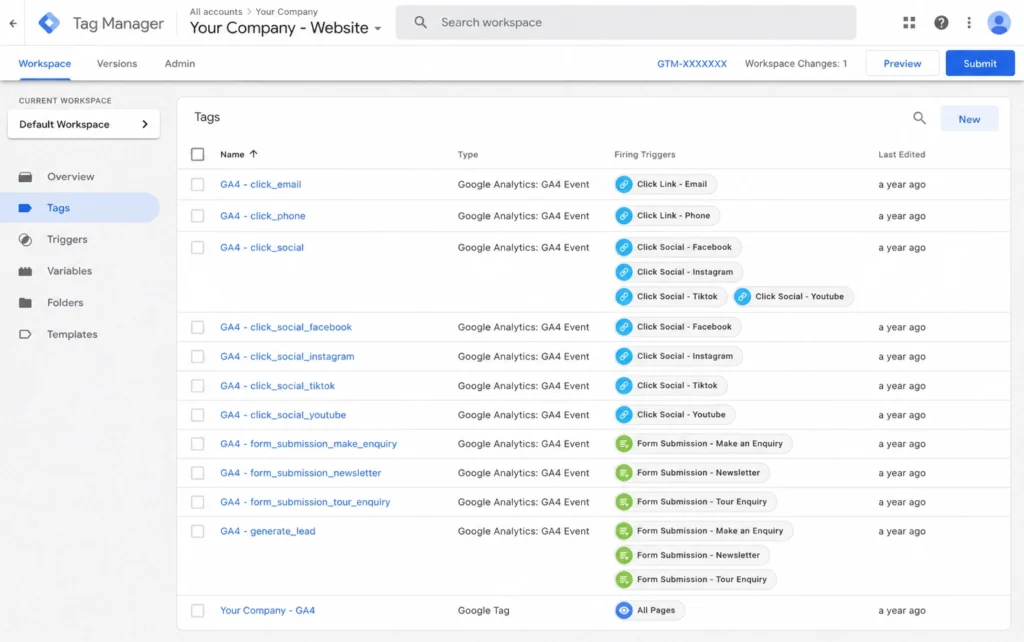Switch to the Versions tab
The height and width of the screenshot is (642, 1024).
click(117, 63)
